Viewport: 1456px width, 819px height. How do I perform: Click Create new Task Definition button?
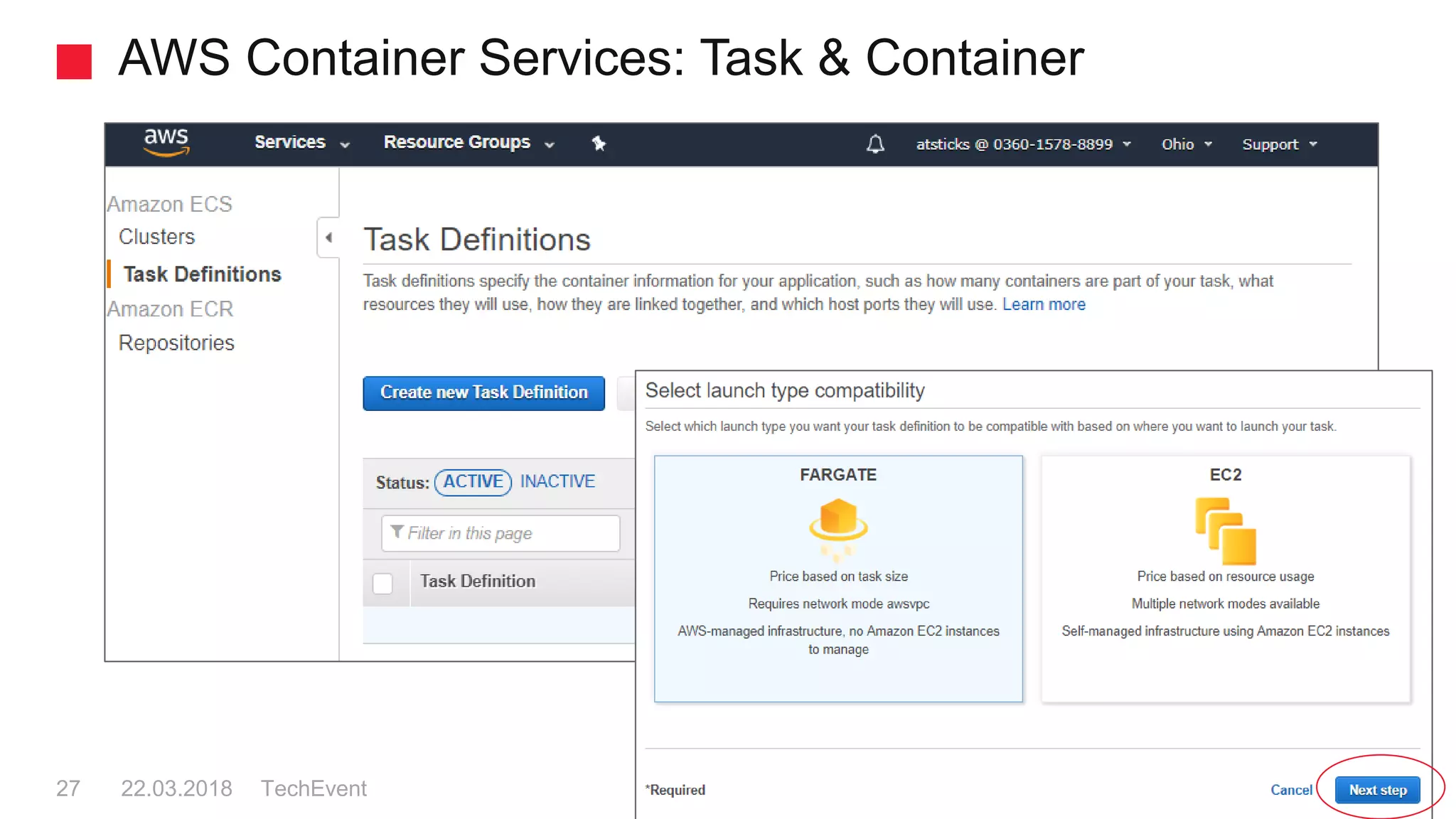[x=483, y=393]
